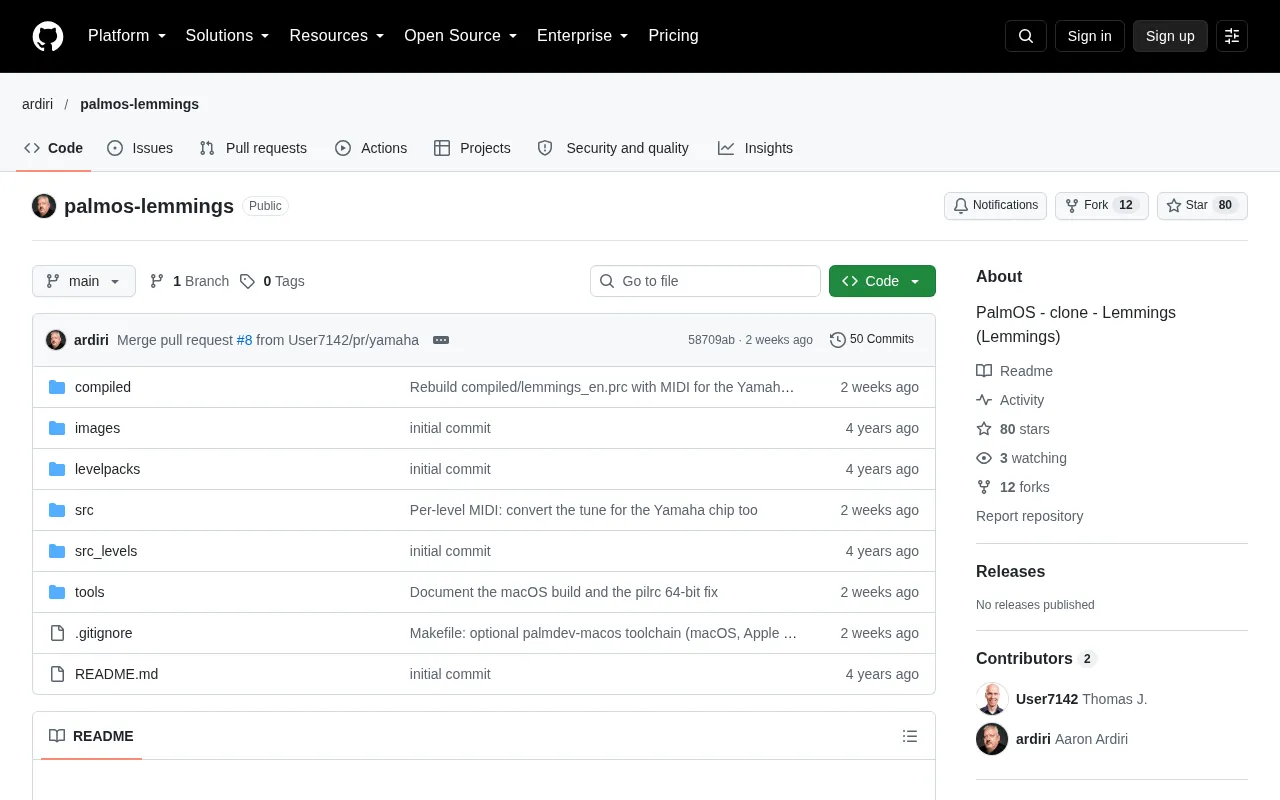1280x800 pixels.
Task: Expand the Enterprise dropdown
Action: coord(582,36)
